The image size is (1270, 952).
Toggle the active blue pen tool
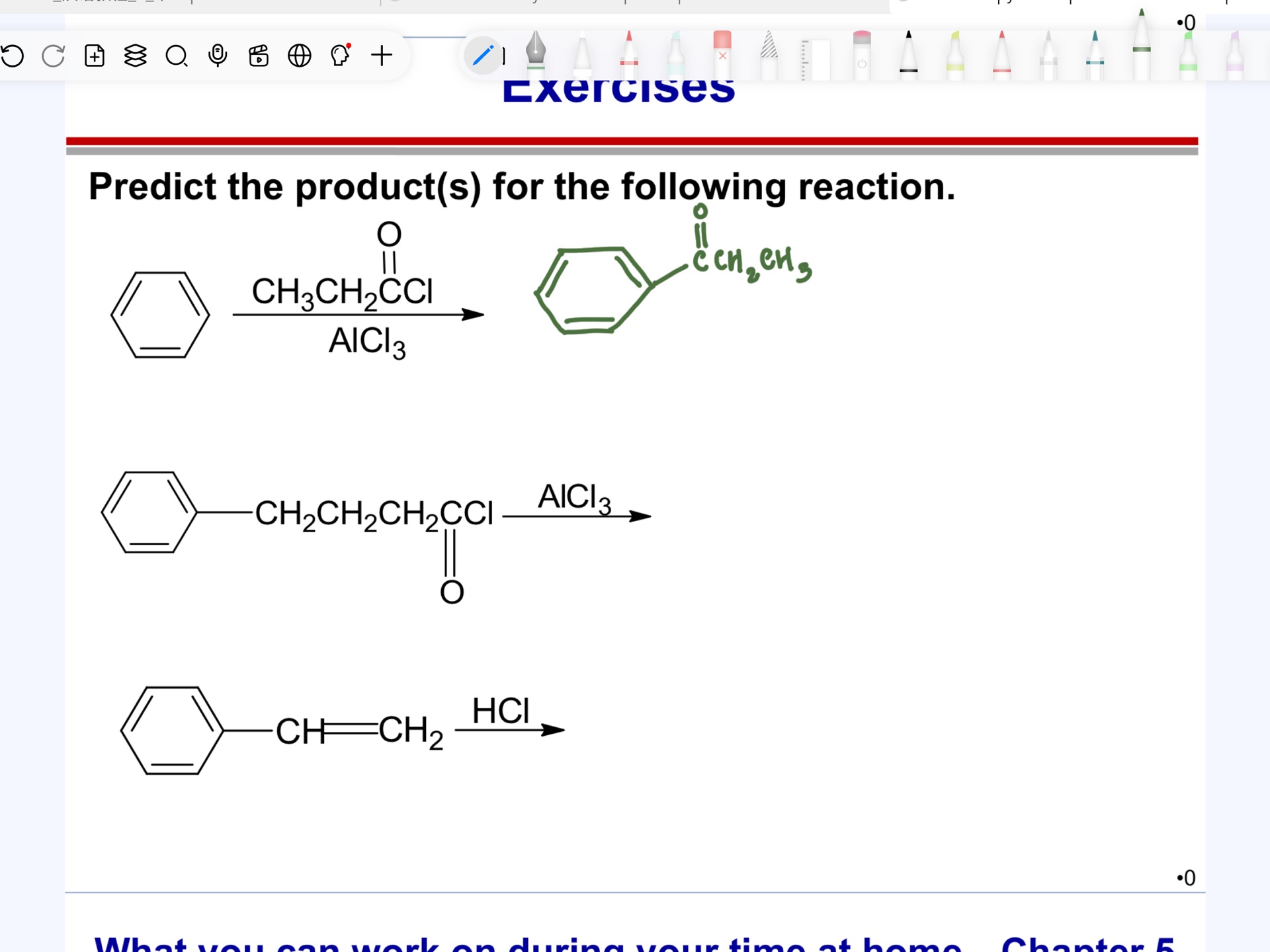click(x=483, y=56)
